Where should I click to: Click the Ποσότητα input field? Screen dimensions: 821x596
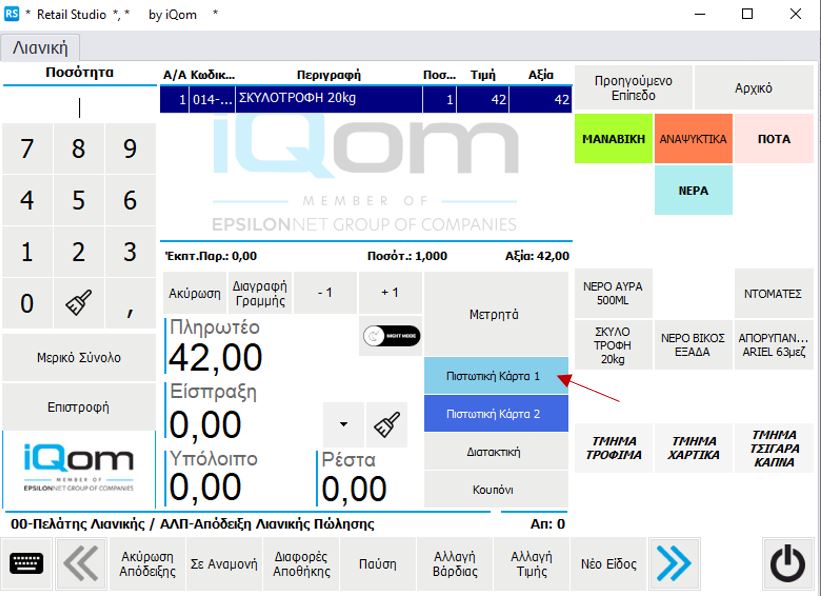(x=79, y=107)
